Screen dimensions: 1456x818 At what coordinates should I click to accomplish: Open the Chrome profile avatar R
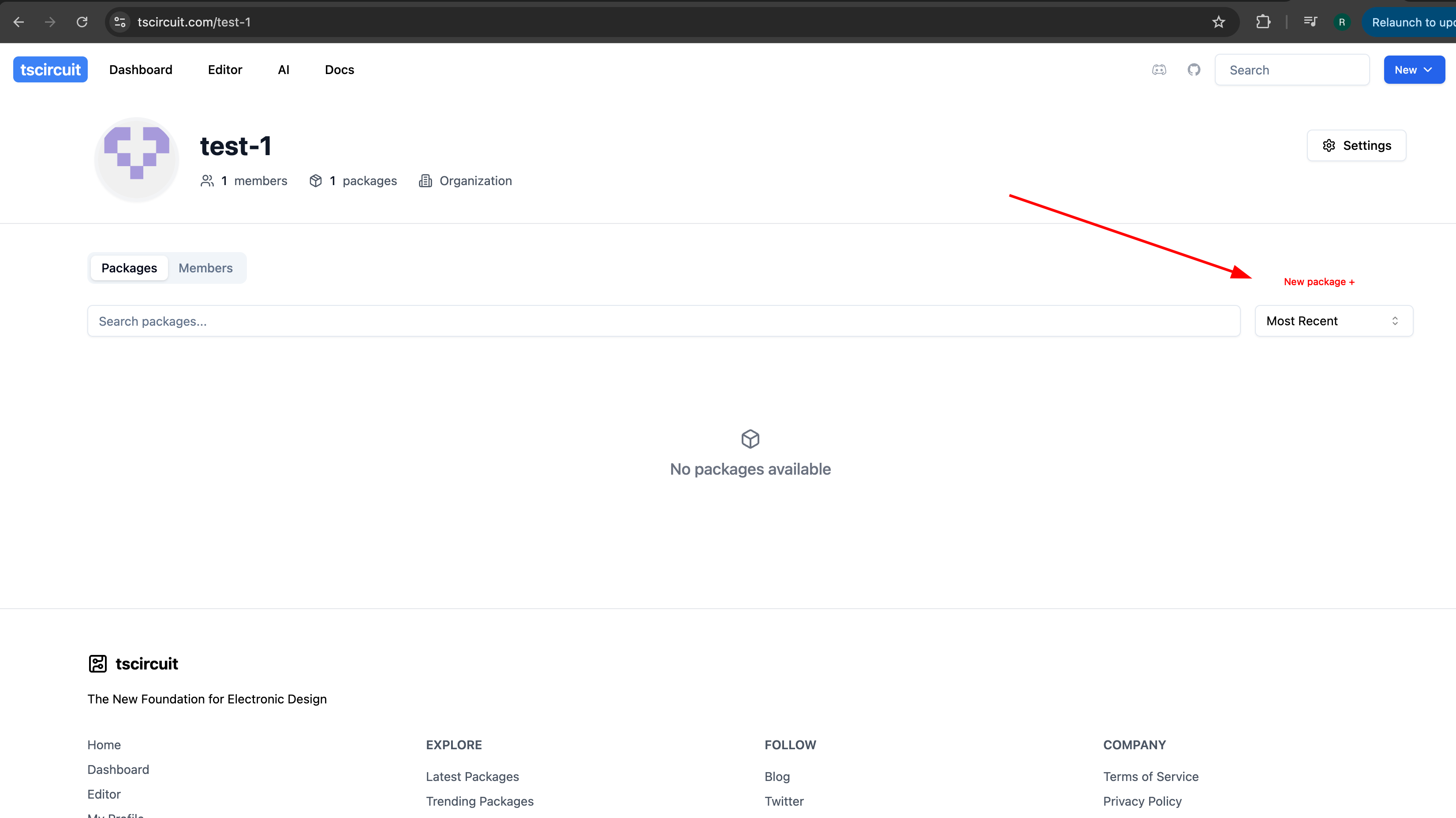1342,22
